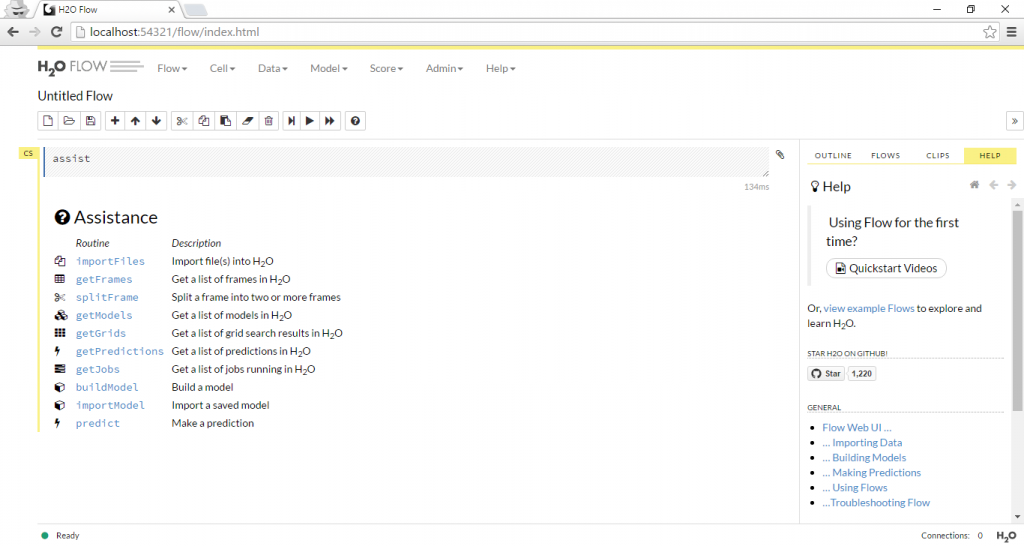Click the getFrames routine link

[104, 280]
